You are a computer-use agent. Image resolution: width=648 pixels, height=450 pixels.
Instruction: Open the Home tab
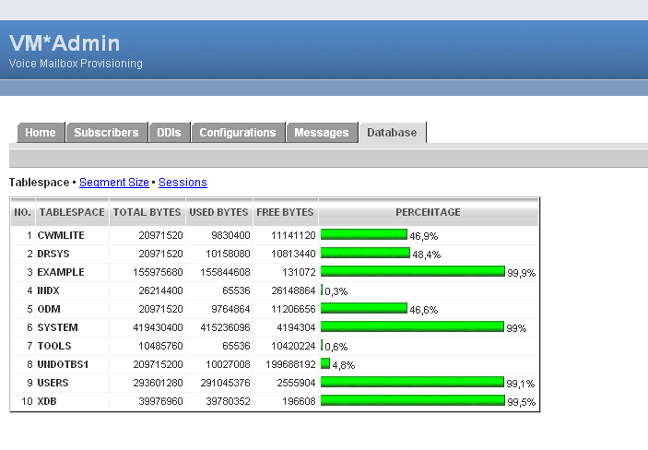(x=41, y=132)
